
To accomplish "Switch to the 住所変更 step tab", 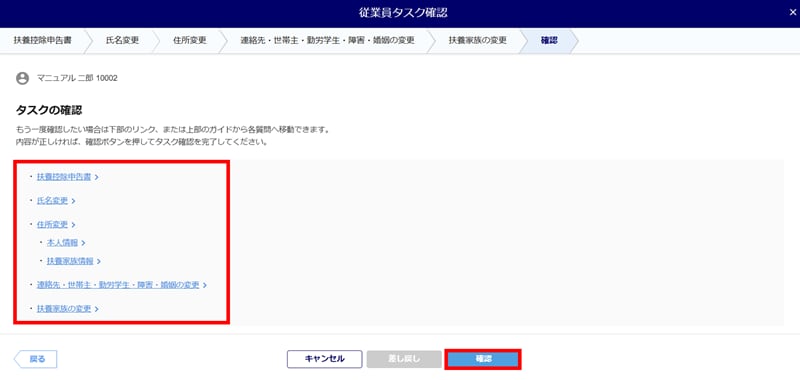I will pyautogui.click(x=189, y=41).
